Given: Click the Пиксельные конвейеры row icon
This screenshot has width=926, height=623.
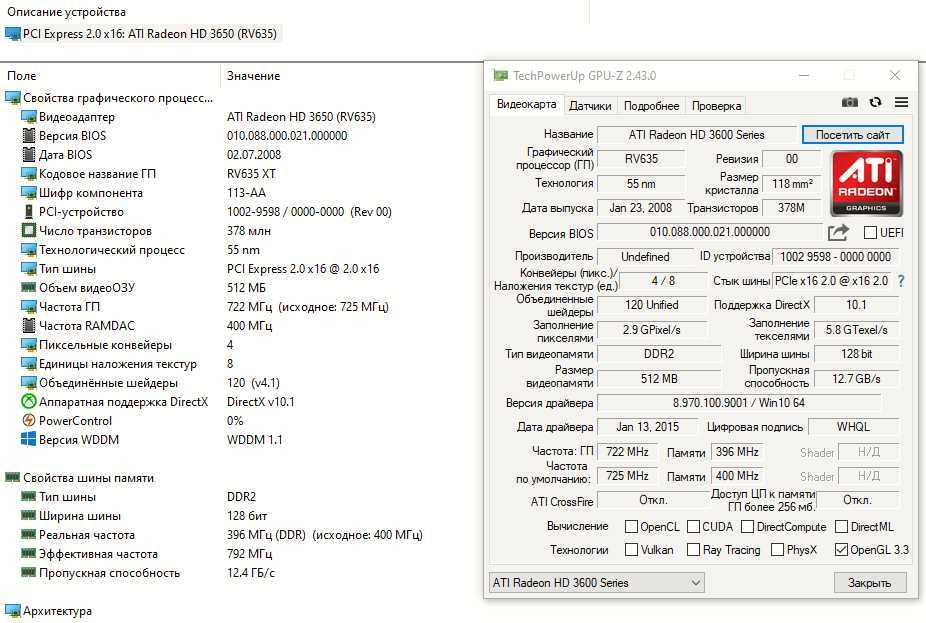Looking at the screenshot, I should tap(28, 344).
